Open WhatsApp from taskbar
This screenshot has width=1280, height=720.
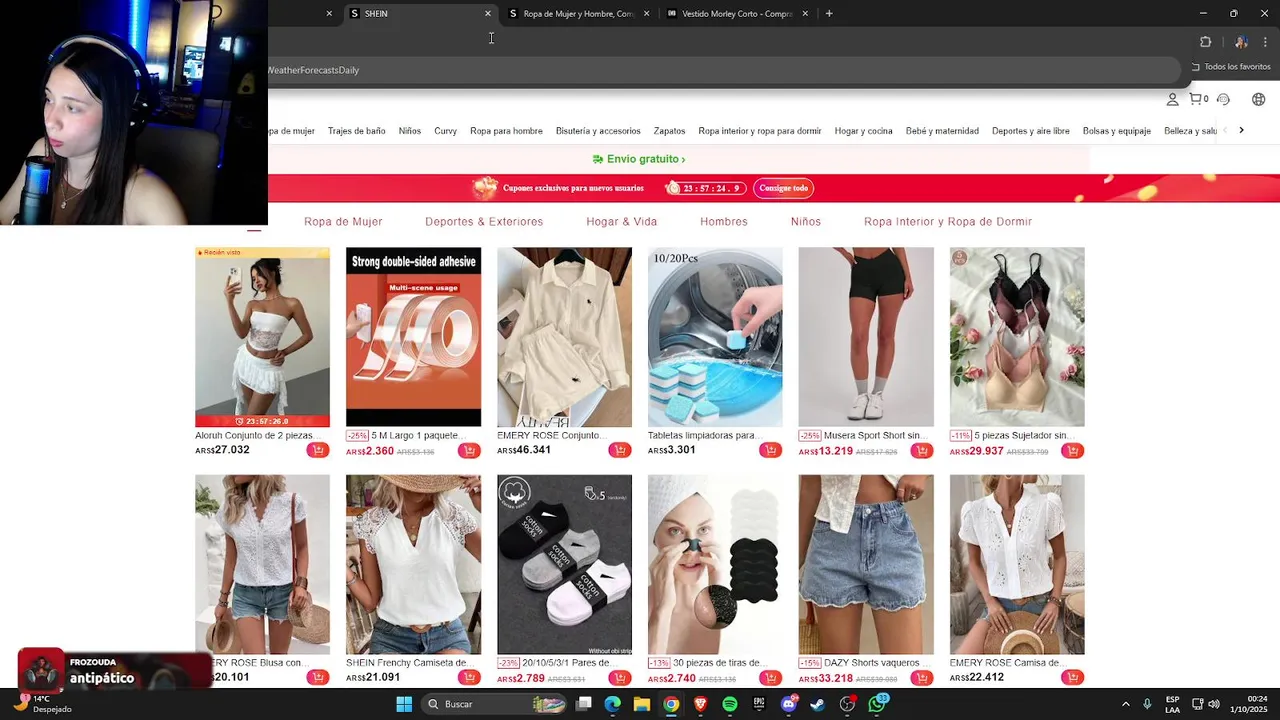(878, 704)
